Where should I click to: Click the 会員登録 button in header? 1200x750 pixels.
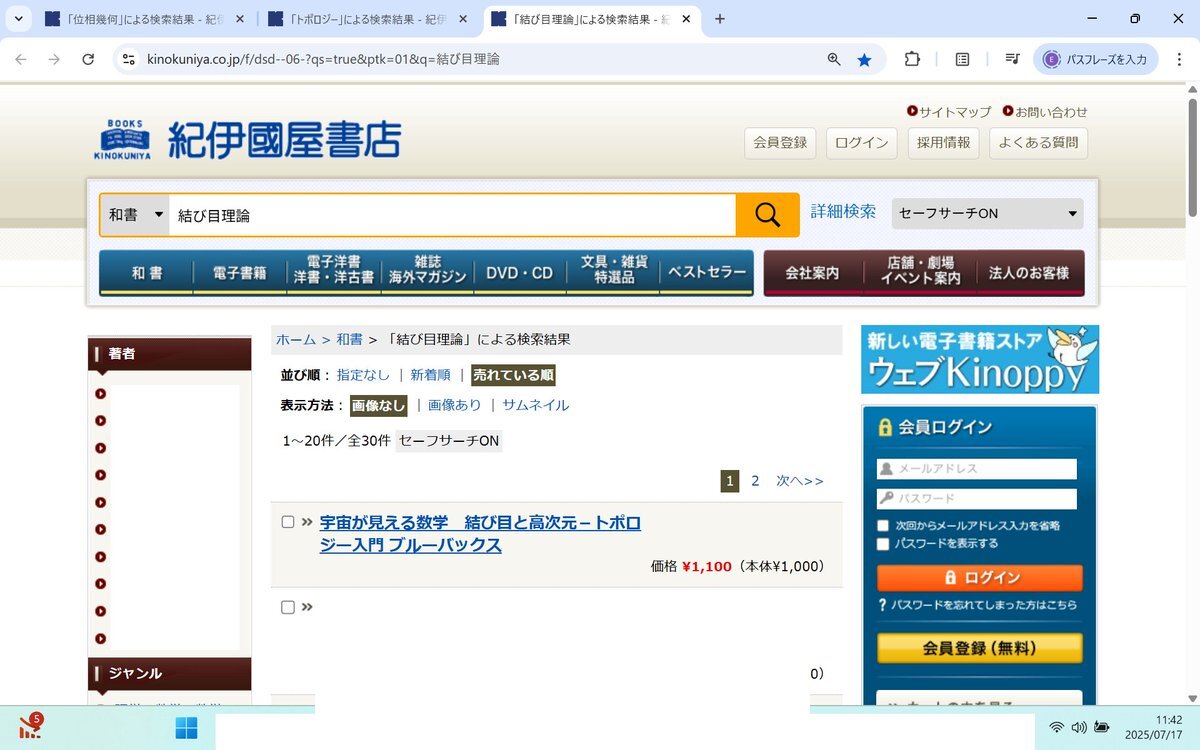tap(780, 143)
